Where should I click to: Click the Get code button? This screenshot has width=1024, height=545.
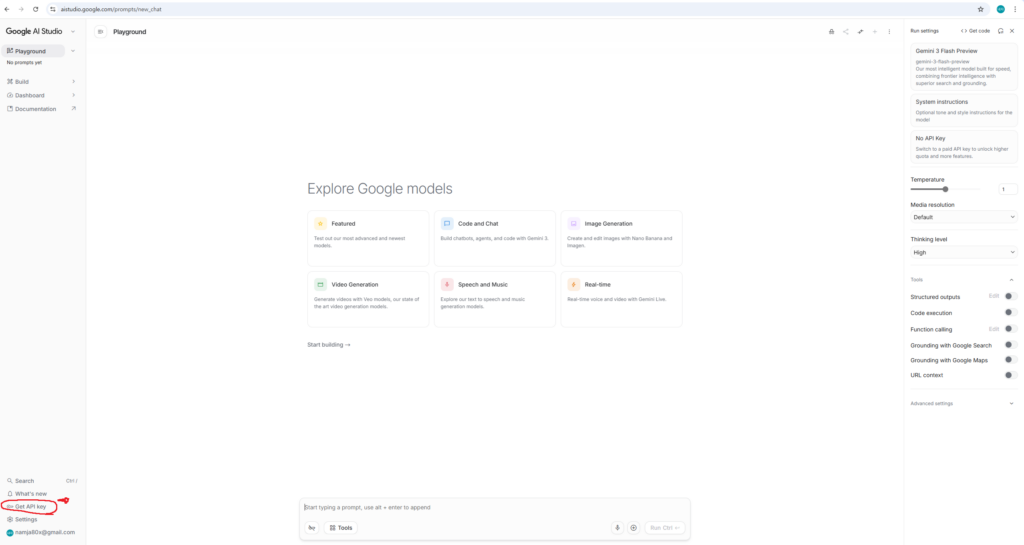(x=975, y=31)
